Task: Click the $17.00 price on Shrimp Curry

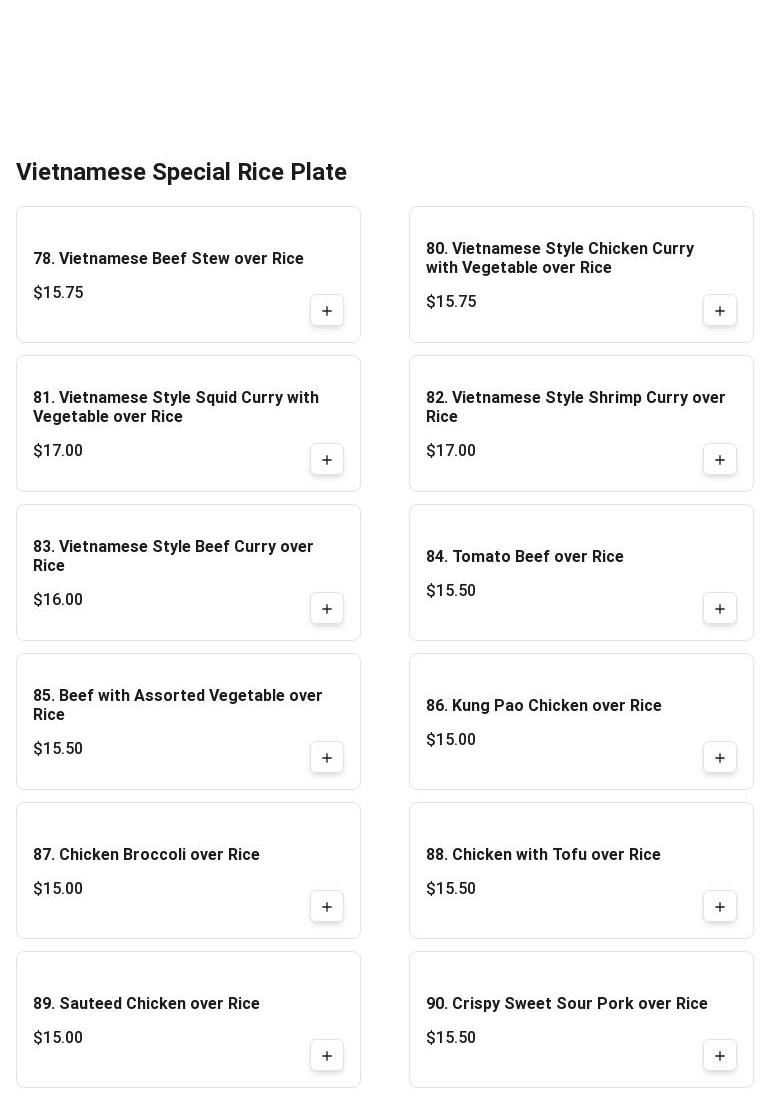Action: 451,451
